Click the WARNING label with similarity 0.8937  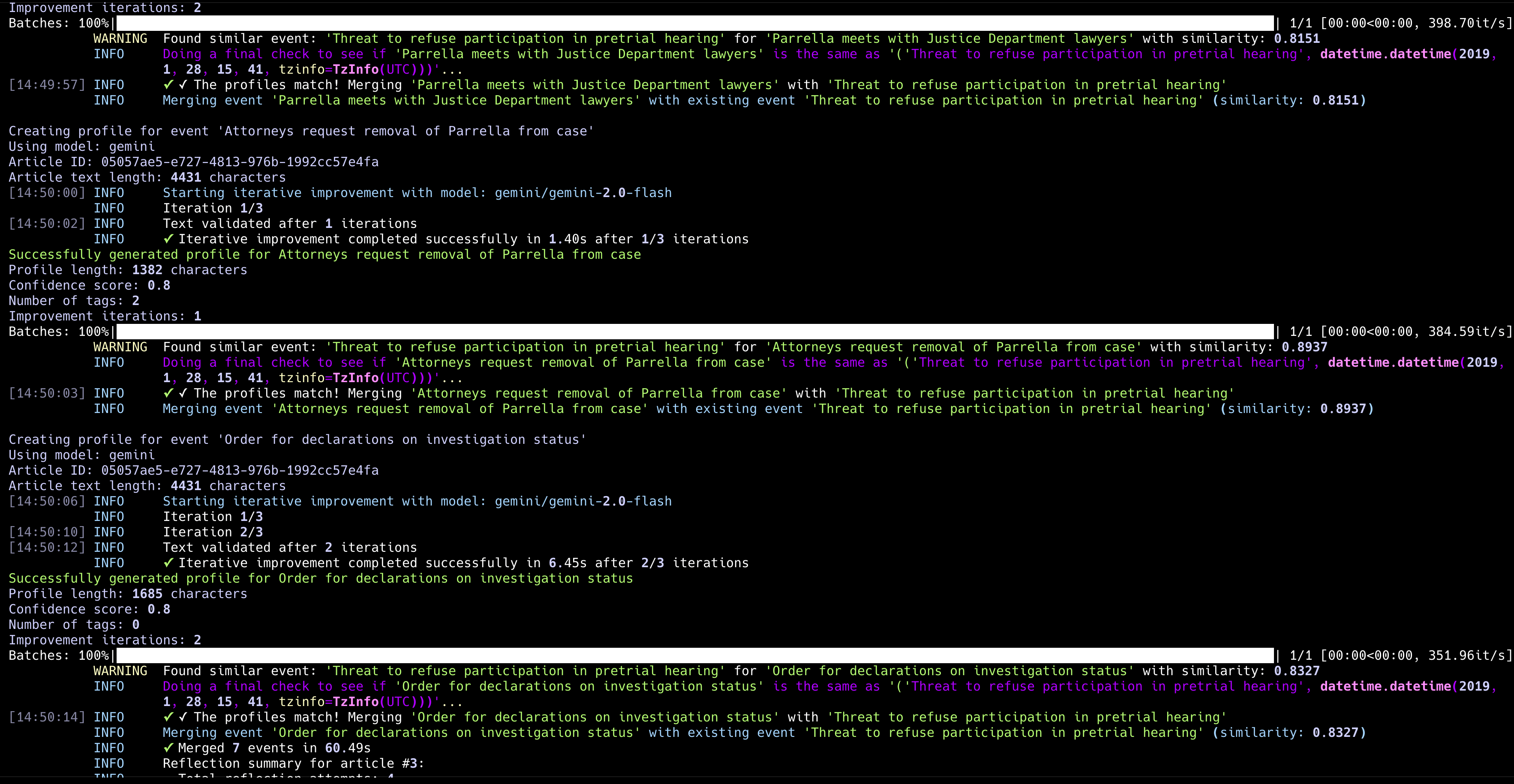pyautogui.click(x=120, y=347)
